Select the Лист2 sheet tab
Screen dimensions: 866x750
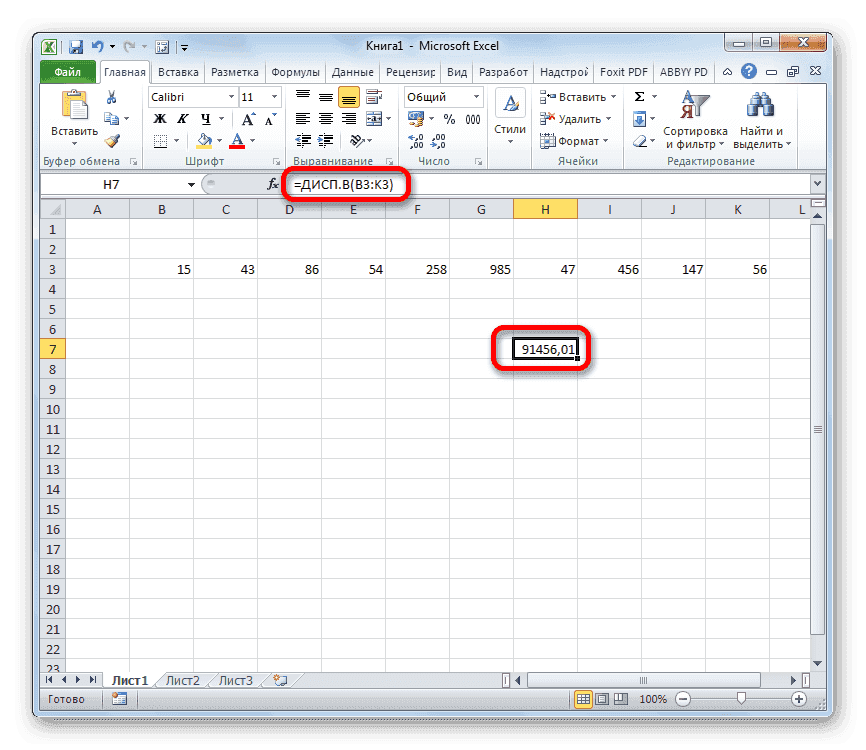pyautogui.click(x=183, y=679)
